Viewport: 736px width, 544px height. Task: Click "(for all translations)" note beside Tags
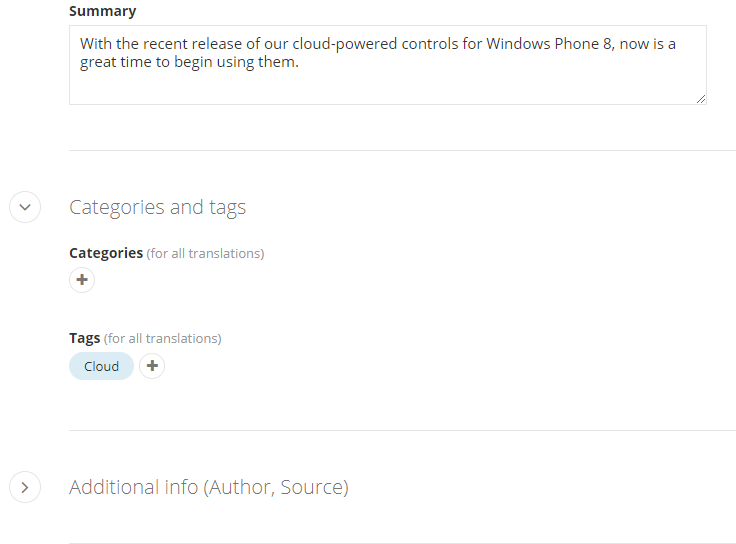163,339
